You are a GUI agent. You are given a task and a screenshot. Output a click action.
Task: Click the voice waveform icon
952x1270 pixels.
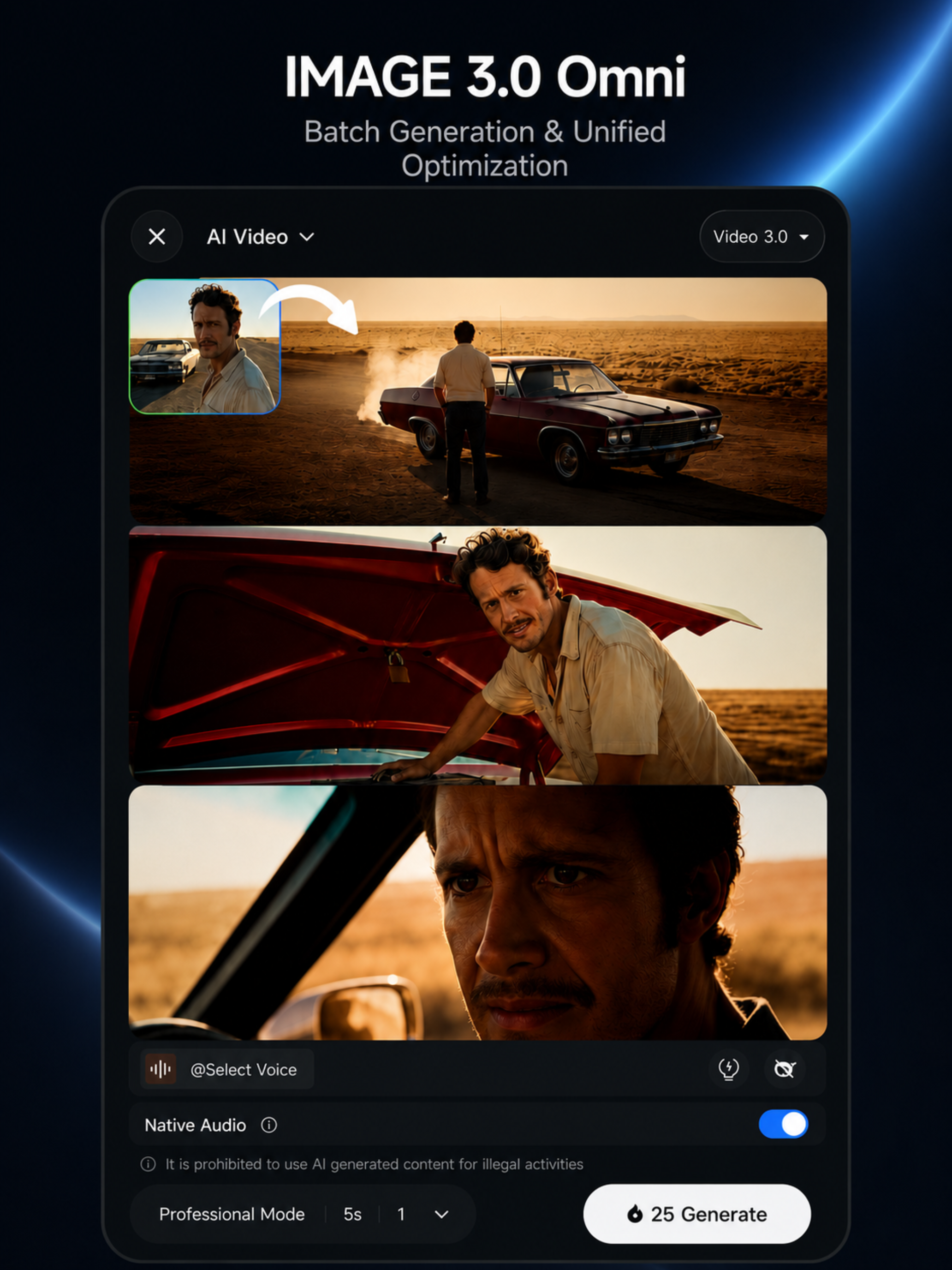[x=161, y=1069]
